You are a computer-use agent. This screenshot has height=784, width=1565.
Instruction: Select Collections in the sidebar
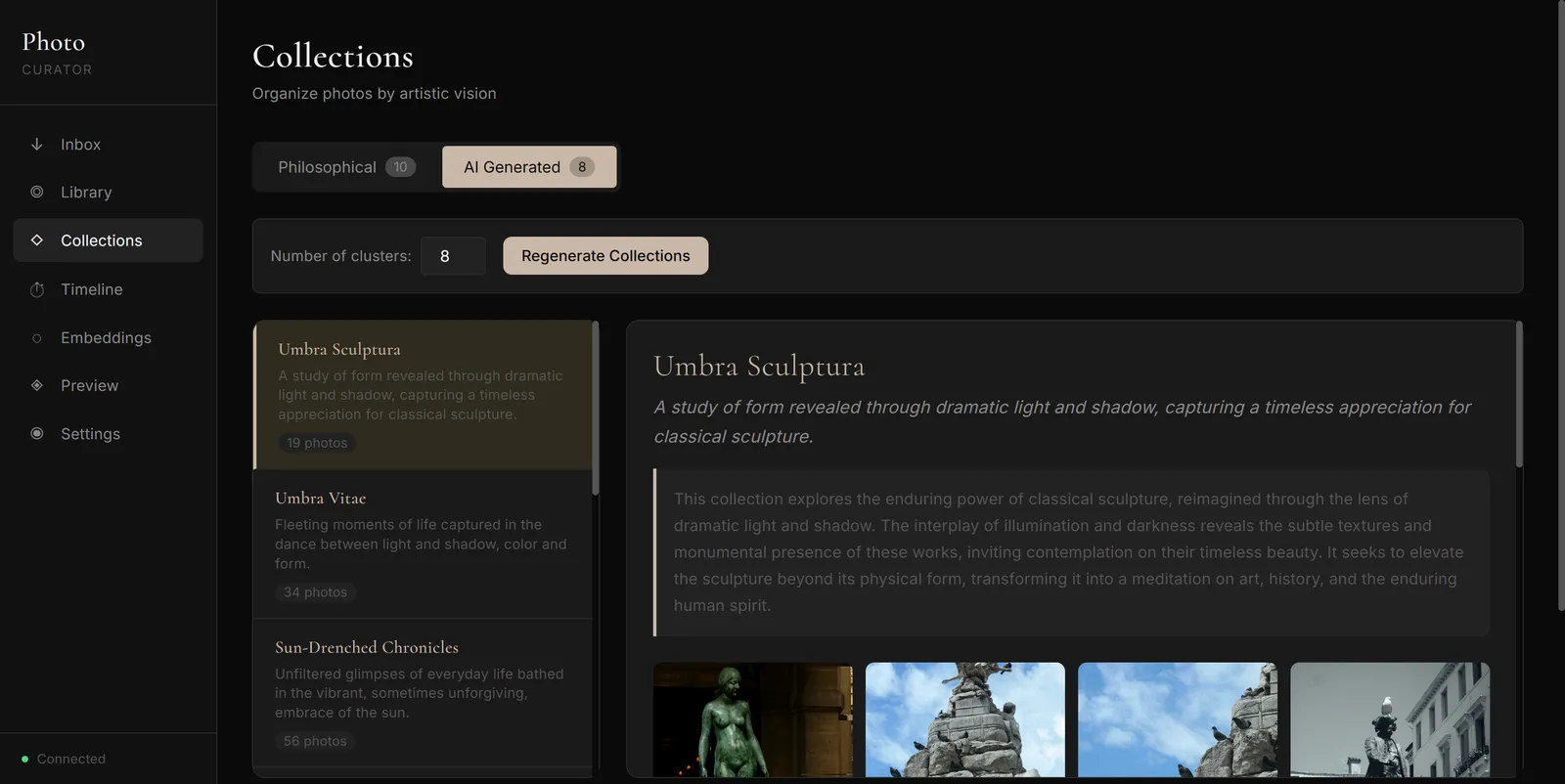tap(108, 240)
